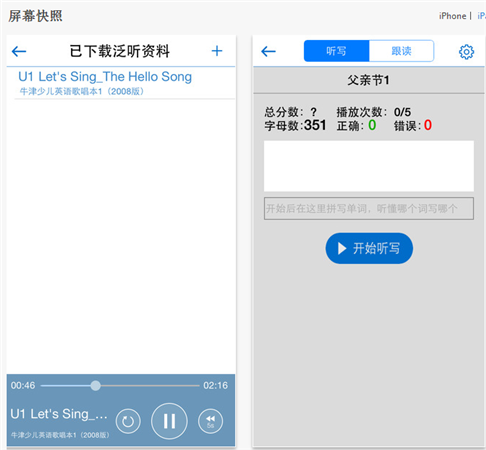The width and height of the screenshot is (486, 450).
Task: Click the white dictation text display area
Action: tap(369, 166)
